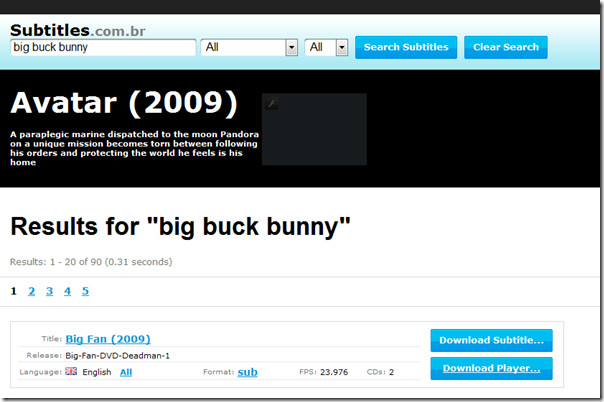The width and height of the screenshot is (604, 402).
Task: Click the dark Avatar poster thumbnail
Action: (314, 129)
